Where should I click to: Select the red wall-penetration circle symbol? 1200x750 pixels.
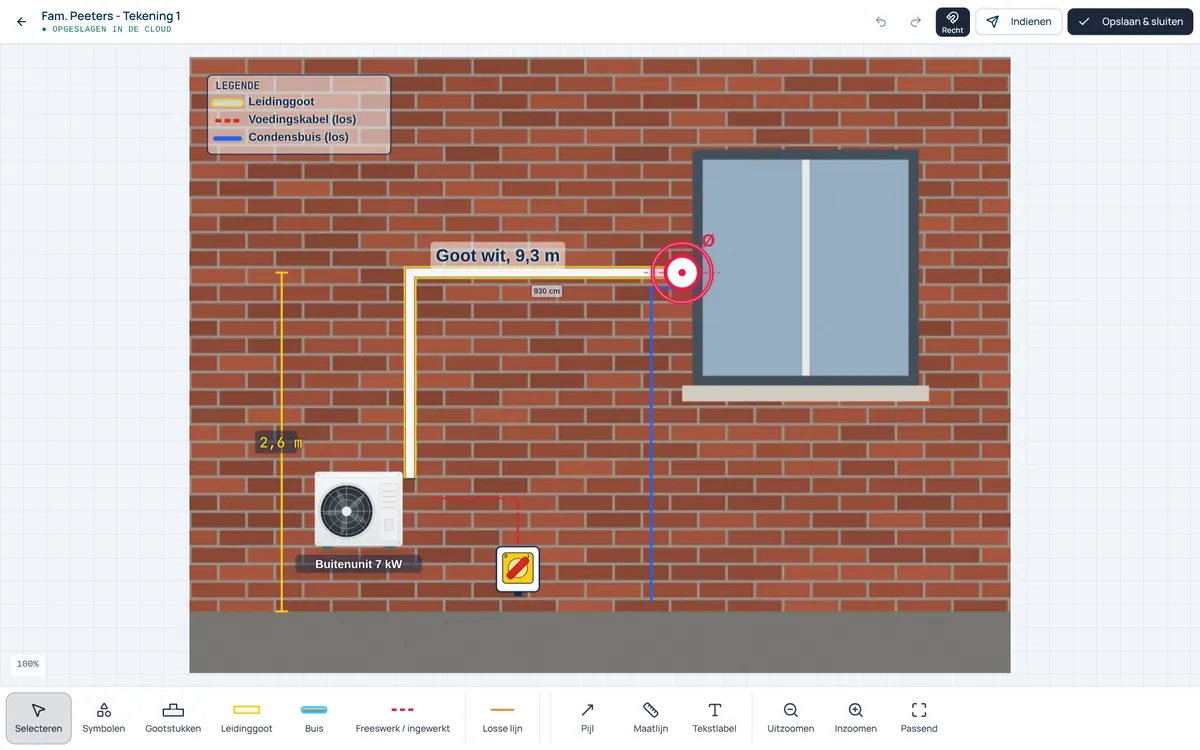[x=682, y=272]
